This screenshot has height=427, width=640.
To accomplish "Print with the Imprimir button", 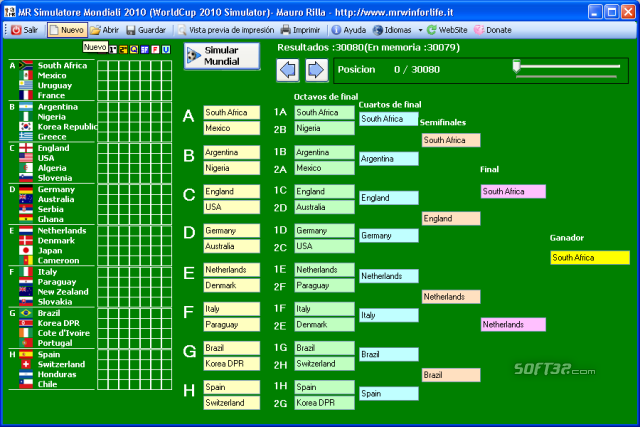I will (300, 30).
